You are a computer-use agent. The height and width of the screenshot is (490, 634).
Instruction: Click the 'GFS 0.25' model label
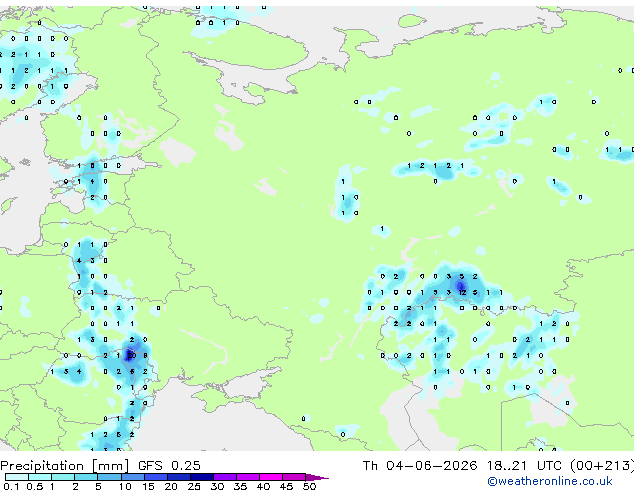(169, 466)
